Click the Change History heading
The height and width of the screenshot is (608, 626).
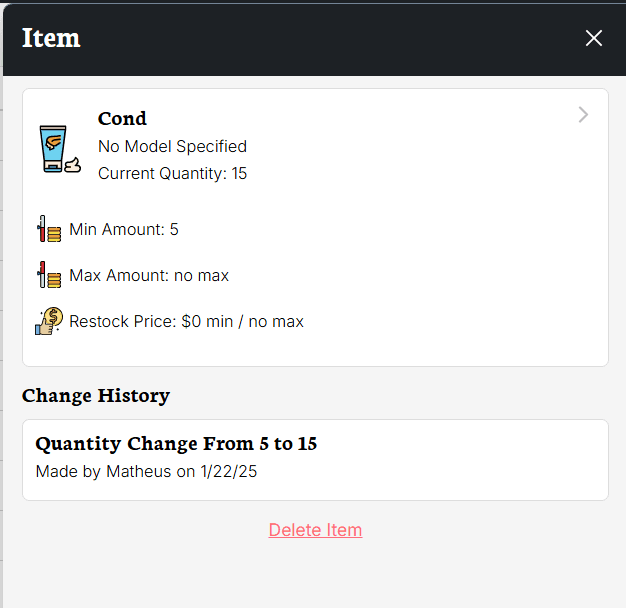(96, 395)
